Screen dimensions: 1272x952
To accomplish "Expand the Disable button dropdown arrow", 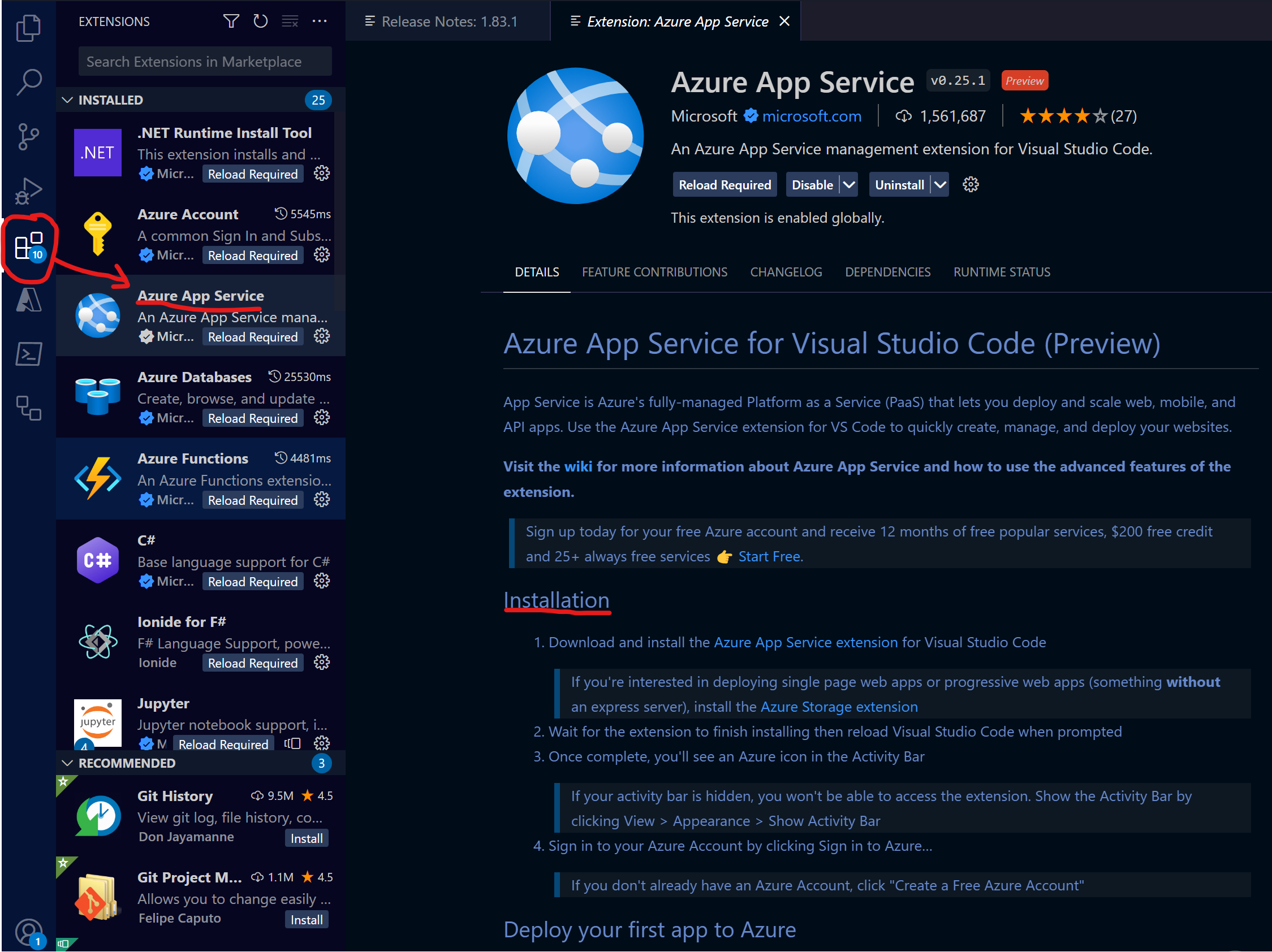I will (850, 184).
